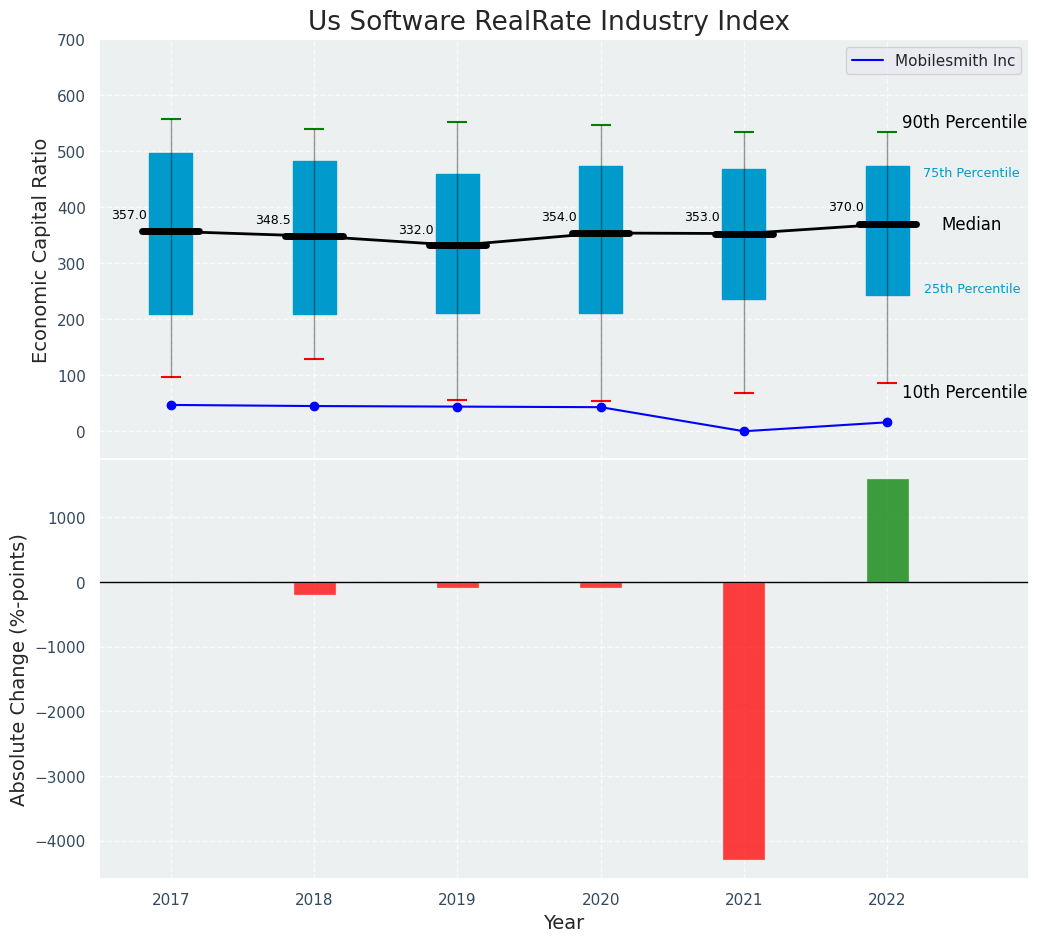The image size is (1039, 942).
Task: Select the green 2022 change bar
Action: 887,531
